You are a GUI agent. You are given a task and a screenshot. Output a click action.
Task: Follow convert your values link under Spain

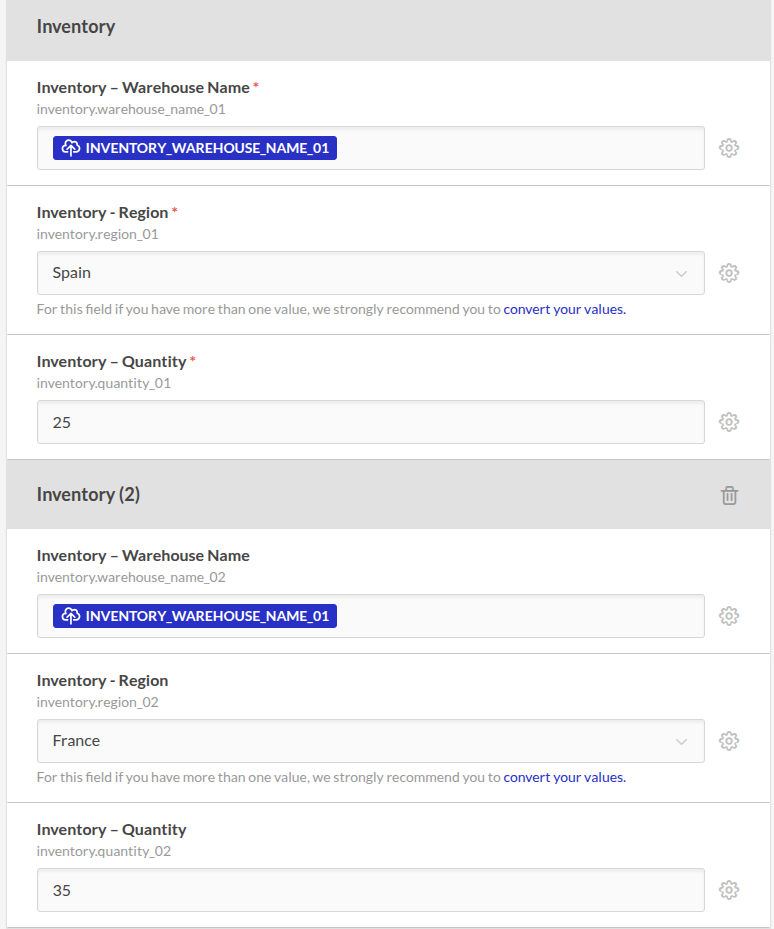click(x=564, y=309)
